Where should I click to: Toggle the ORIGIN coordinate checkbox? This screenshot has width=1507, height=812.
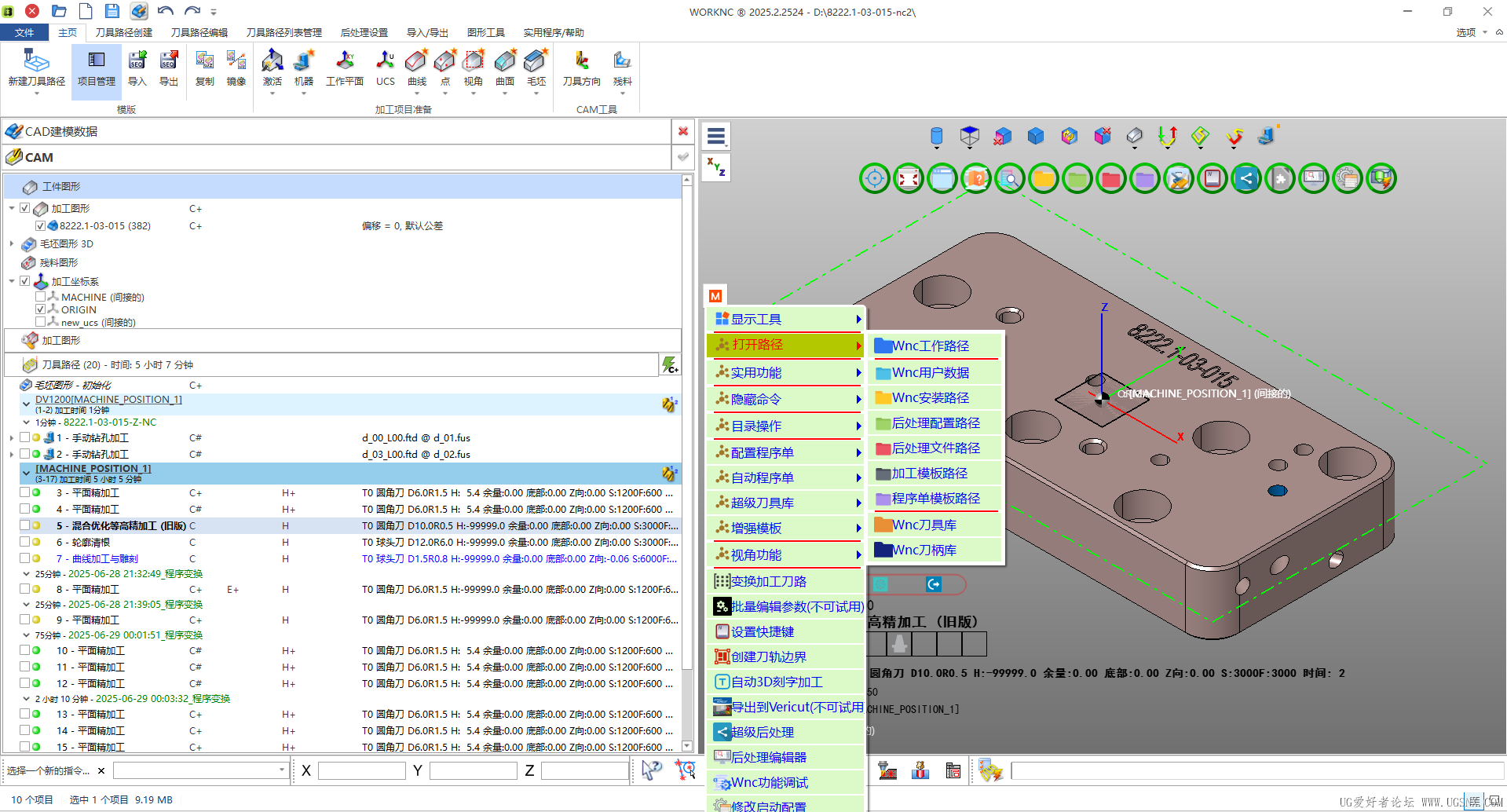click(x=40, y=309)
